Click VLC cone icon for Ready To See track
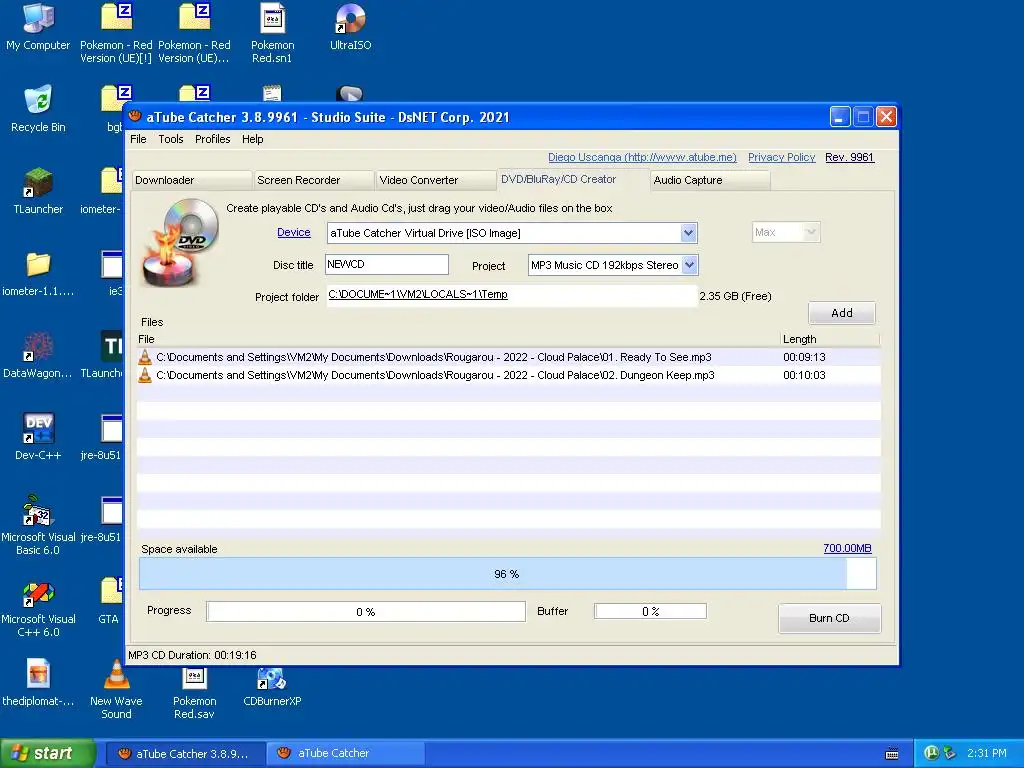1024x768 pixels. tap(145, 357)
